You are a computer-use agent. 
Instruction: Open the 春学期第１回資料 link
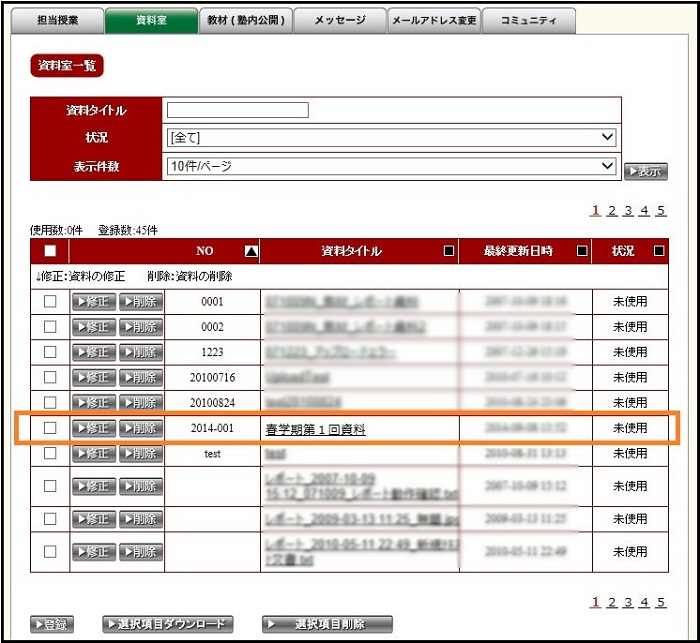[x=315, y=429]
